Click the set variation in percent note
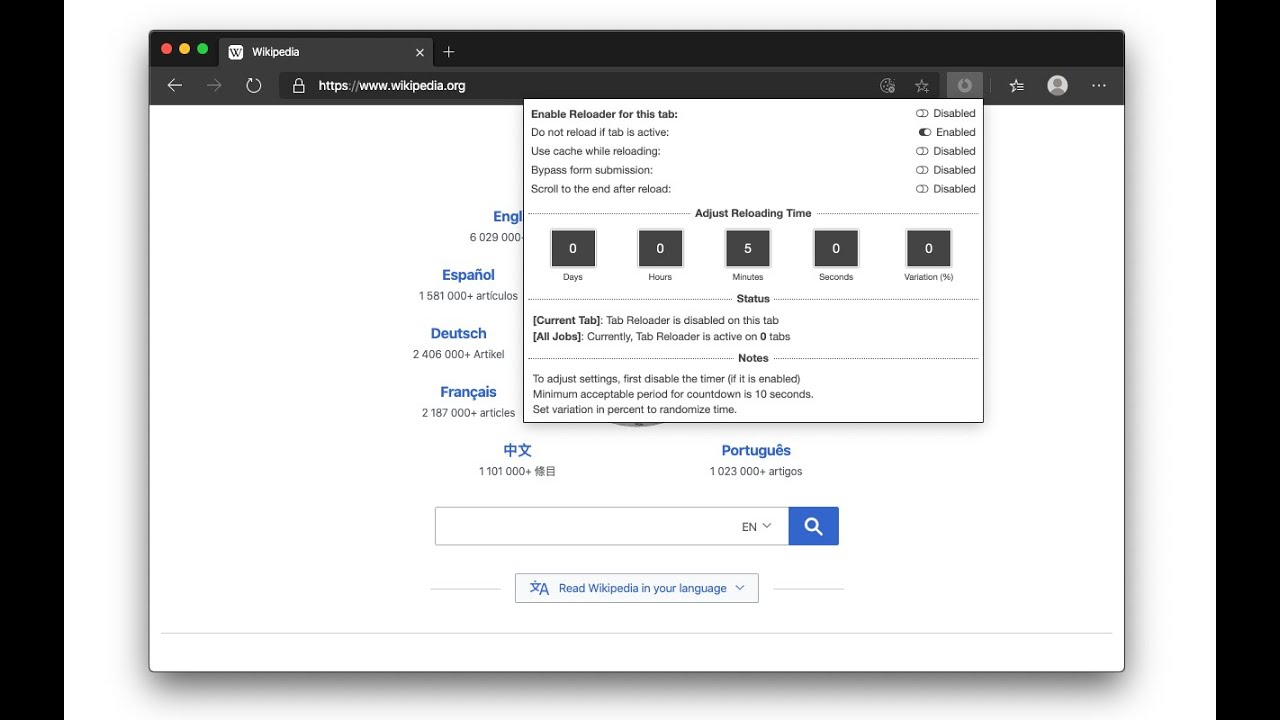The height and width of the screenshot is (720, 1280). click(x=634, y=409)
